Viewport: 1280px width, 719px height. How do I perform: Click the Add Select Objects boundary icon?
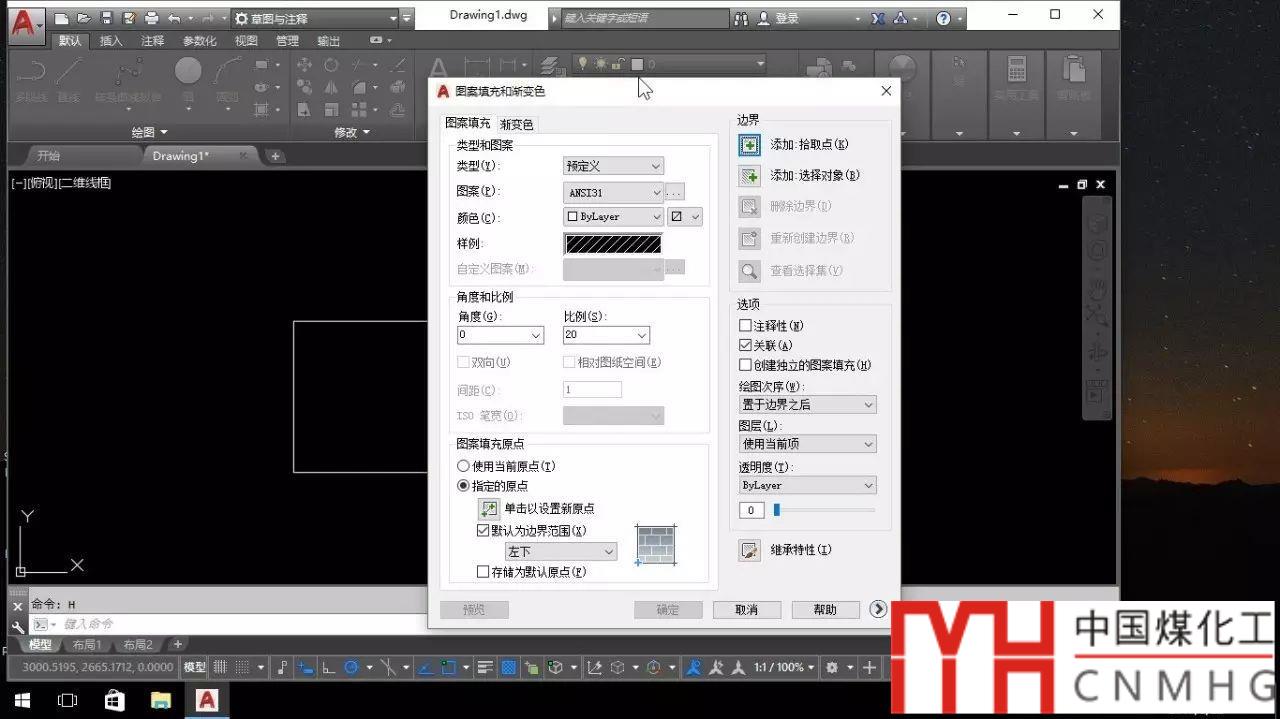(749, 176)
